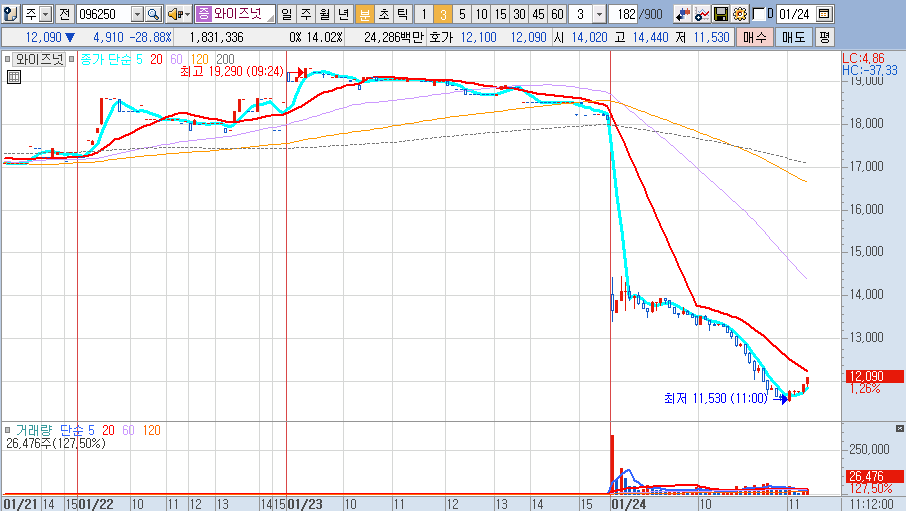Select the 15-minute interval button

point(500,14)
